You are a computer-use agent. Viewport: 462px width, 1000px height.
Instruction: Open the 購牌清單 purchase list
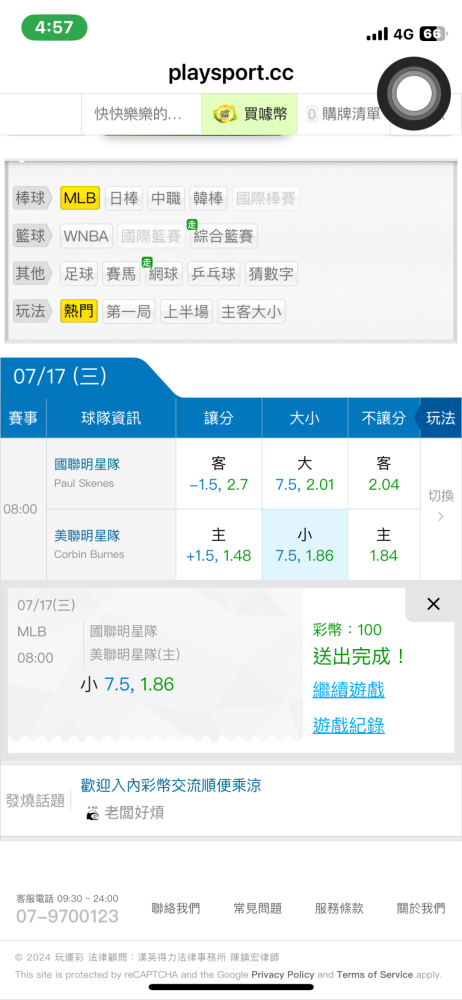coord(344,114)
